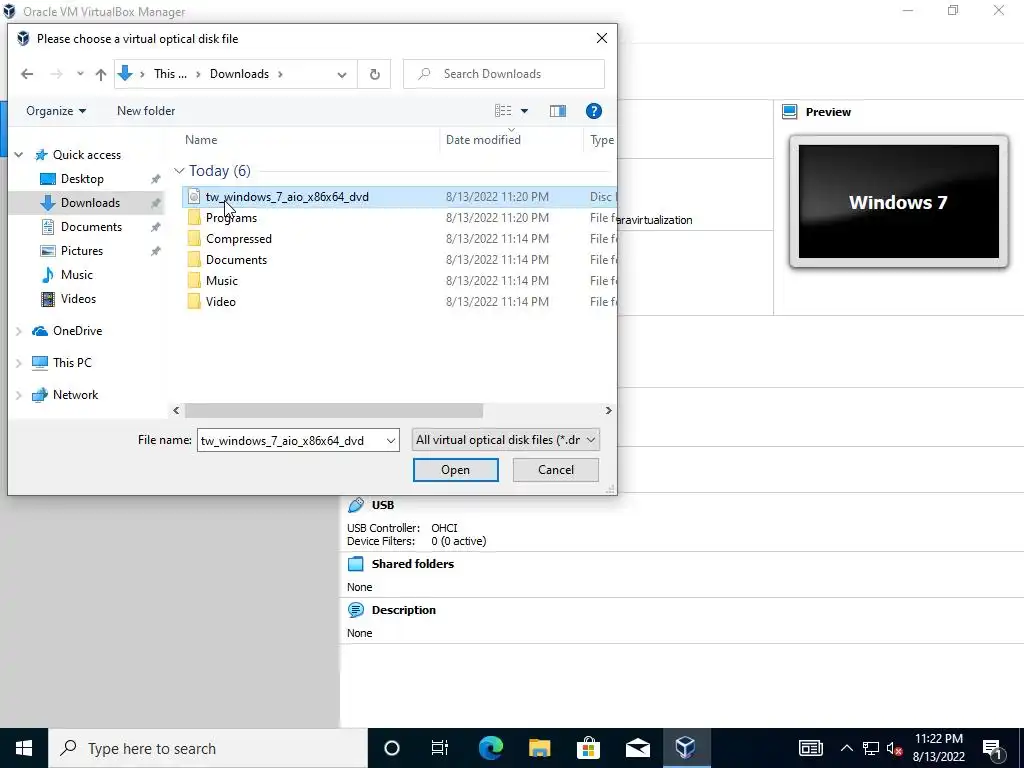The height and width of the screenshot is (768, 1024).
Task: Open Microsoft Store from the taskbar
Action: tap(588, 748)
